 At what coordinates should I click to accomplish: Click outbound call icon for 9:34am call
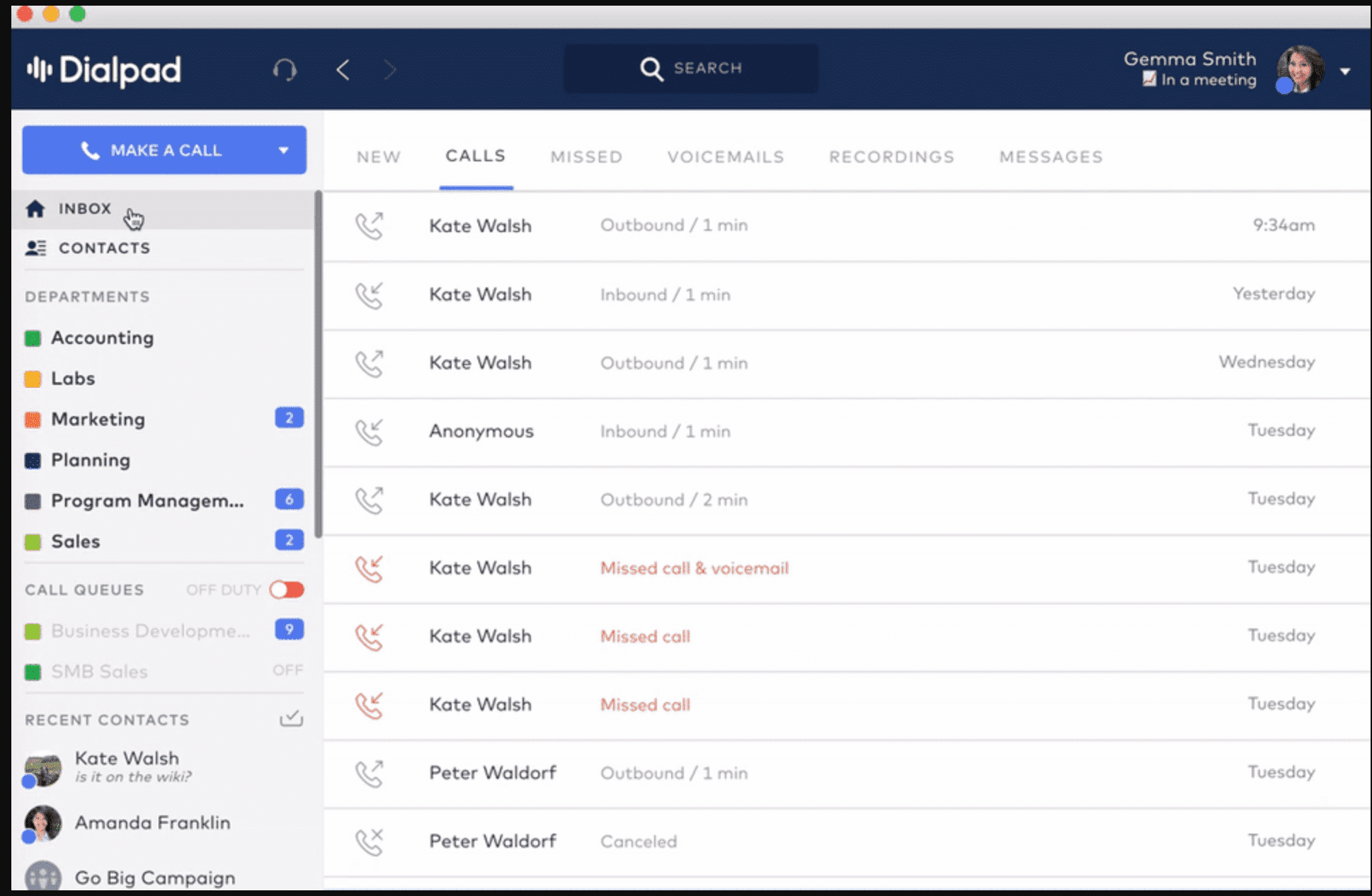pyautogui.click(x=369, y=226)
